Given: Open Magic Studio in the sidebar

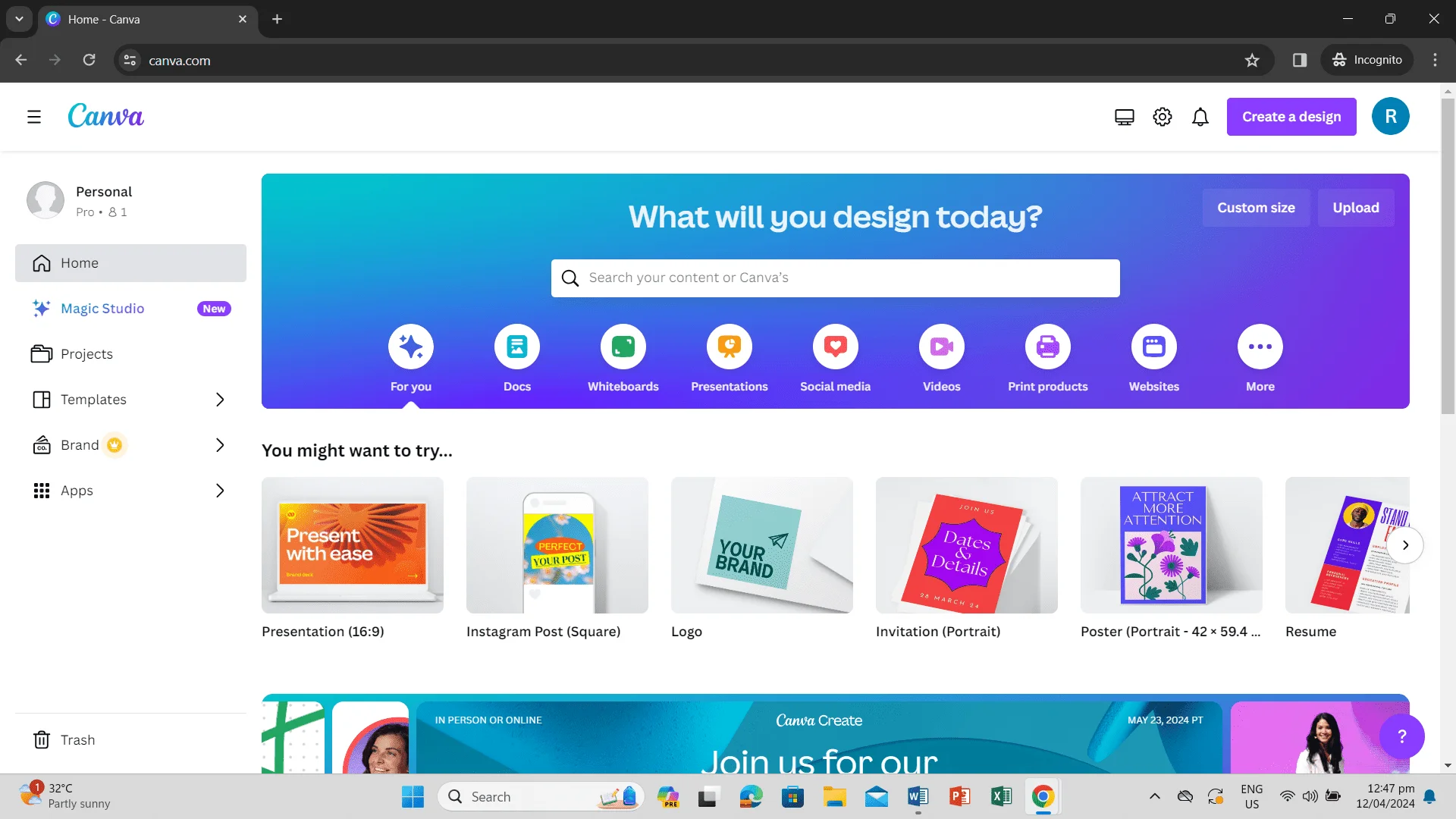Looking at the screenshot, I should coord(130,309).
